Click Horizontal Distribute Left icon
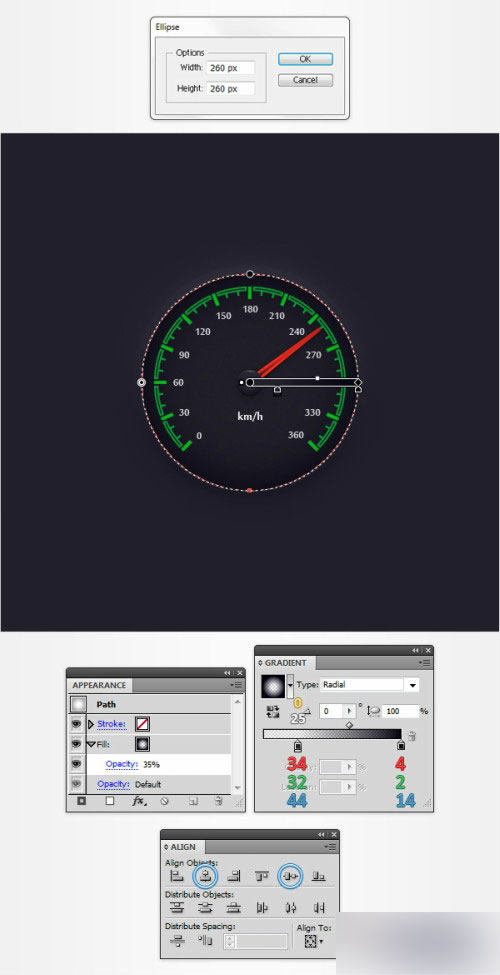Screen dimensions: 500x975 262,908
